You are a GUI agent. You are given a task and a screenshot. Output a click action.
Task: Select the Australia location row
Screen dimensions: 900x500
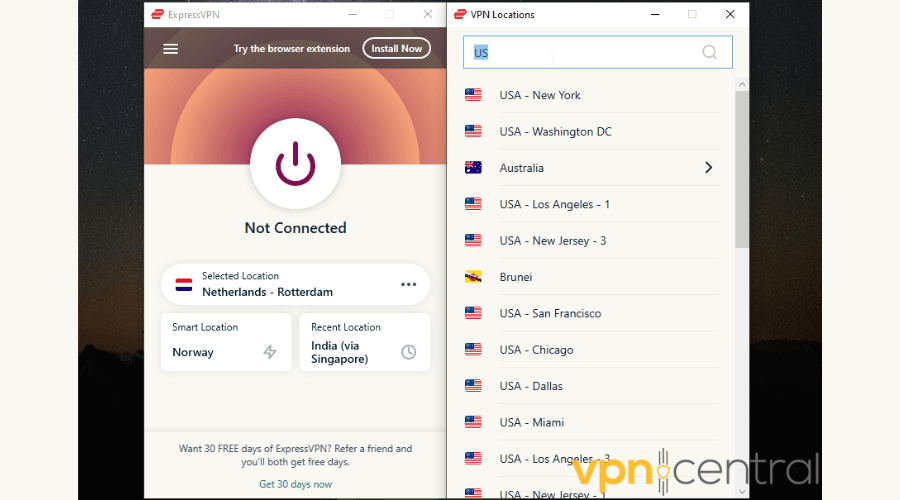(x=591, y=168)
